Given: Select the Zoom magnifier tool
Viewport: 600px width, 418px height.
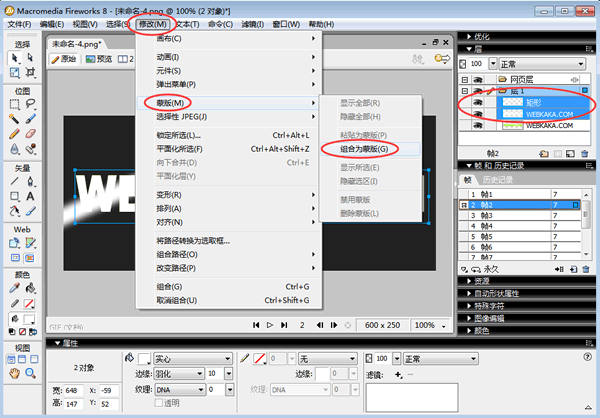Looking at the screenshot, I should tap(30, 373).
